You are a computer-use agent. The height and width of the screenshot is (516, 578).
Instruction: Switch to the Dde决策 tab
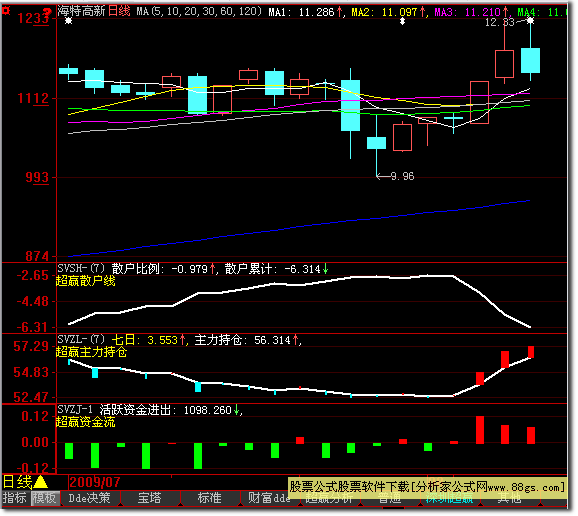(x=90, y=498)
